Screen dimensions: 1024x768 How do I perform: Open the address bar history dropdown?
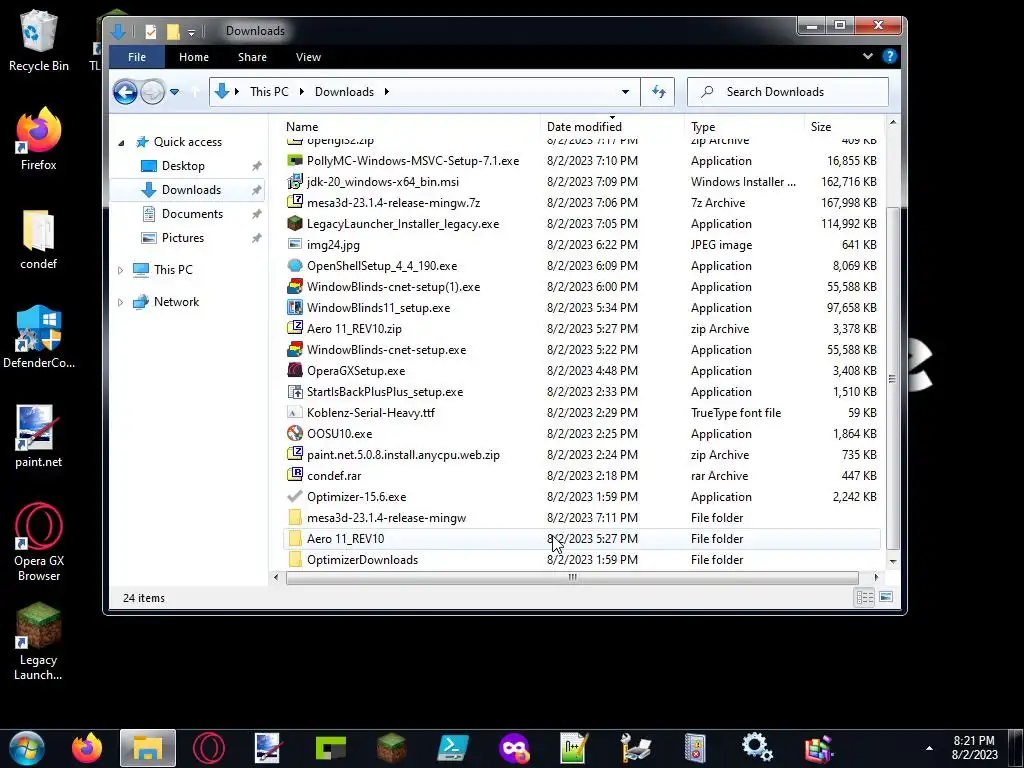click(x=625, y=92)
